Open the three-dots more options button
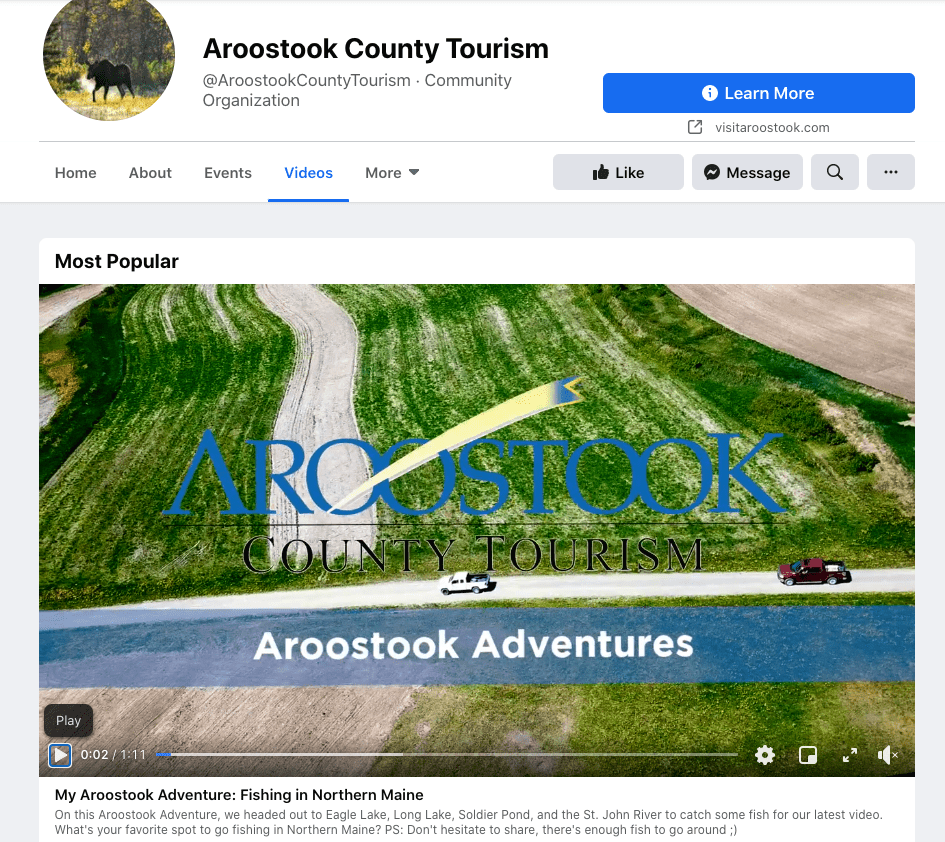Viewport: 945px width, 842px height. point(891,172)
